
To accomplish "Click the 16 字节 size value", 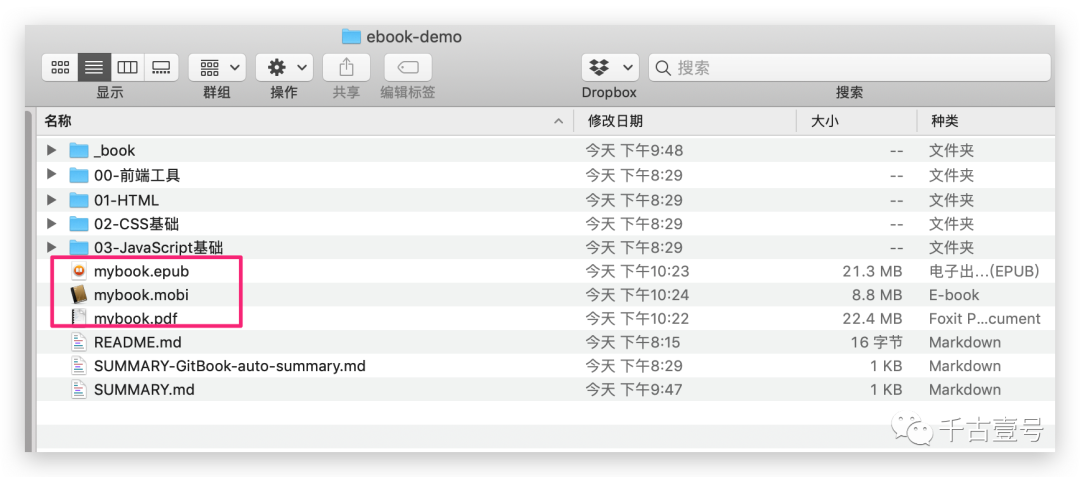I will click(x=877, y=342).
